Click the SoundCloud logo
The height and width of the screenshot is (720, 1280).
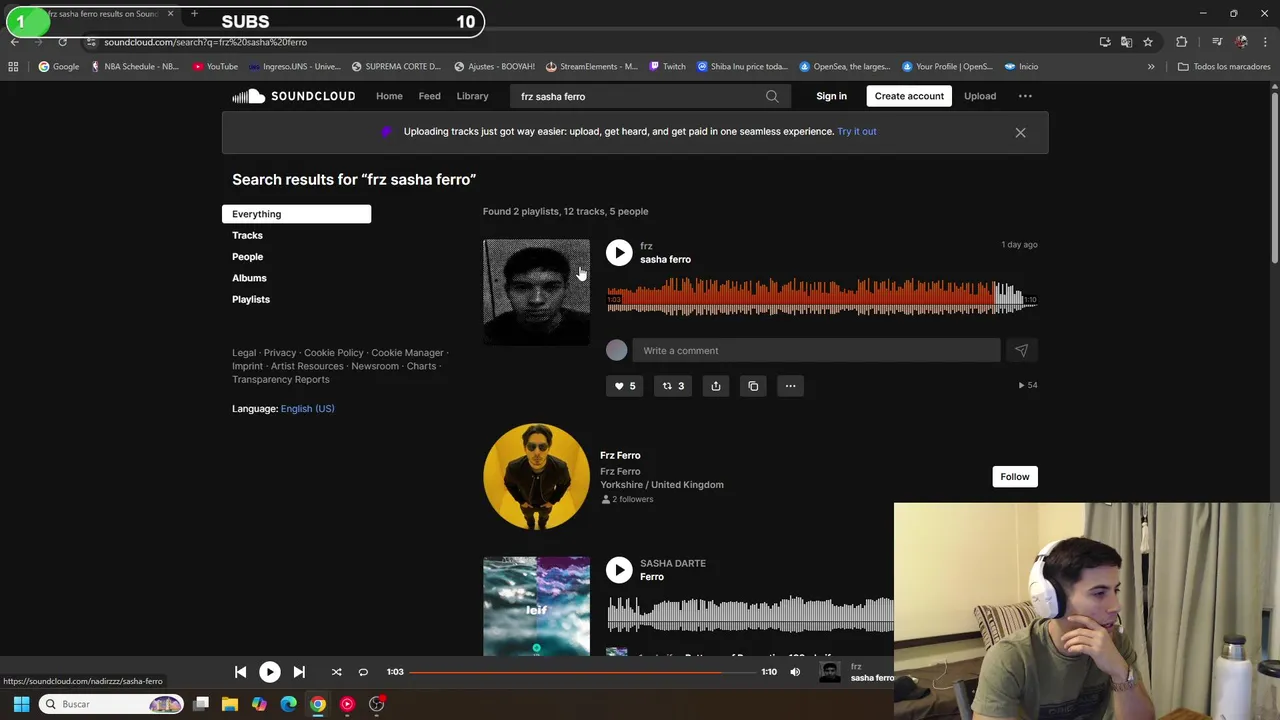[293, 96]
